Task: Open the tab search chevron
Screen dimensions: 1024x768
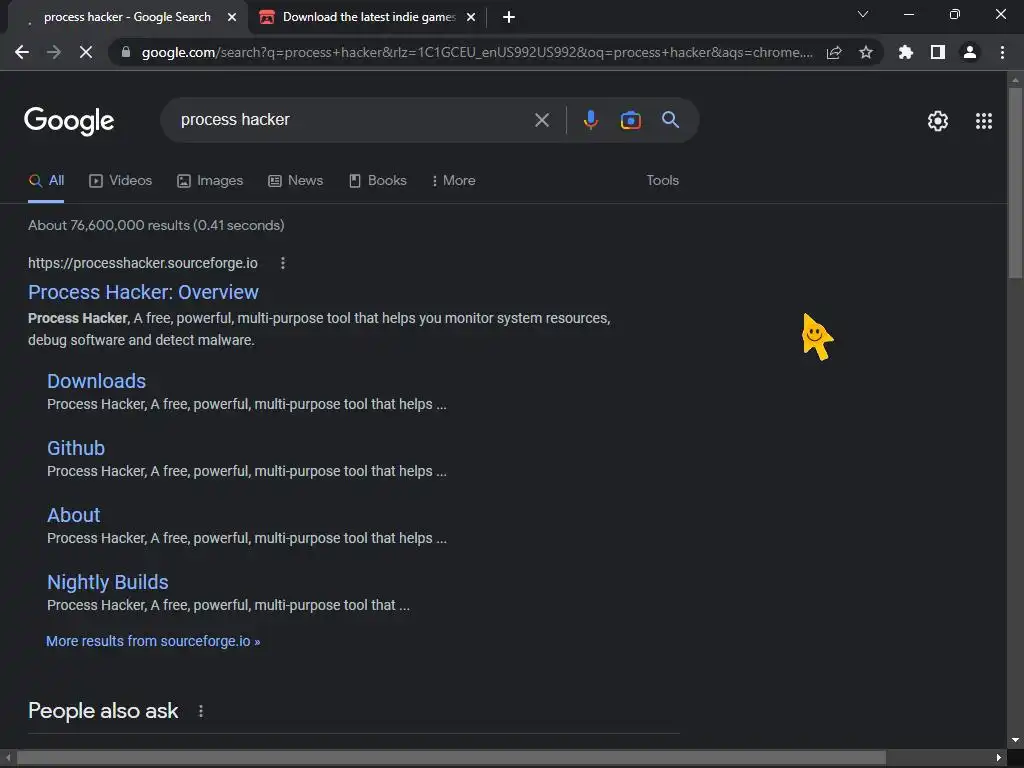Action: (x=863, y=14)
